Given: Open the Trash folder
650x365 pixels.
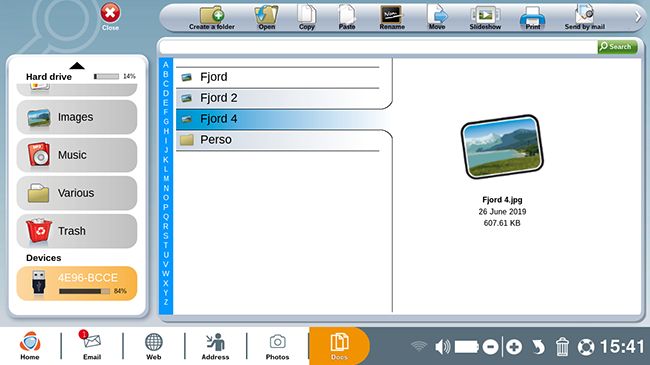Looking at the screenshot, I should coord(77,231).
